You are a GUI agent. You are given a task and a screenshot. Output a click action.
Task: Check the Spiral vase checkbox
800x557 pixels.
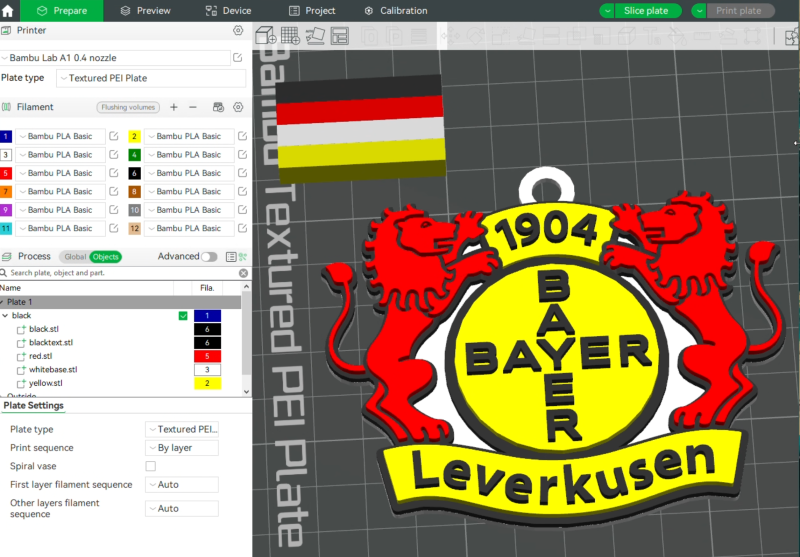[x=151, y=466]
